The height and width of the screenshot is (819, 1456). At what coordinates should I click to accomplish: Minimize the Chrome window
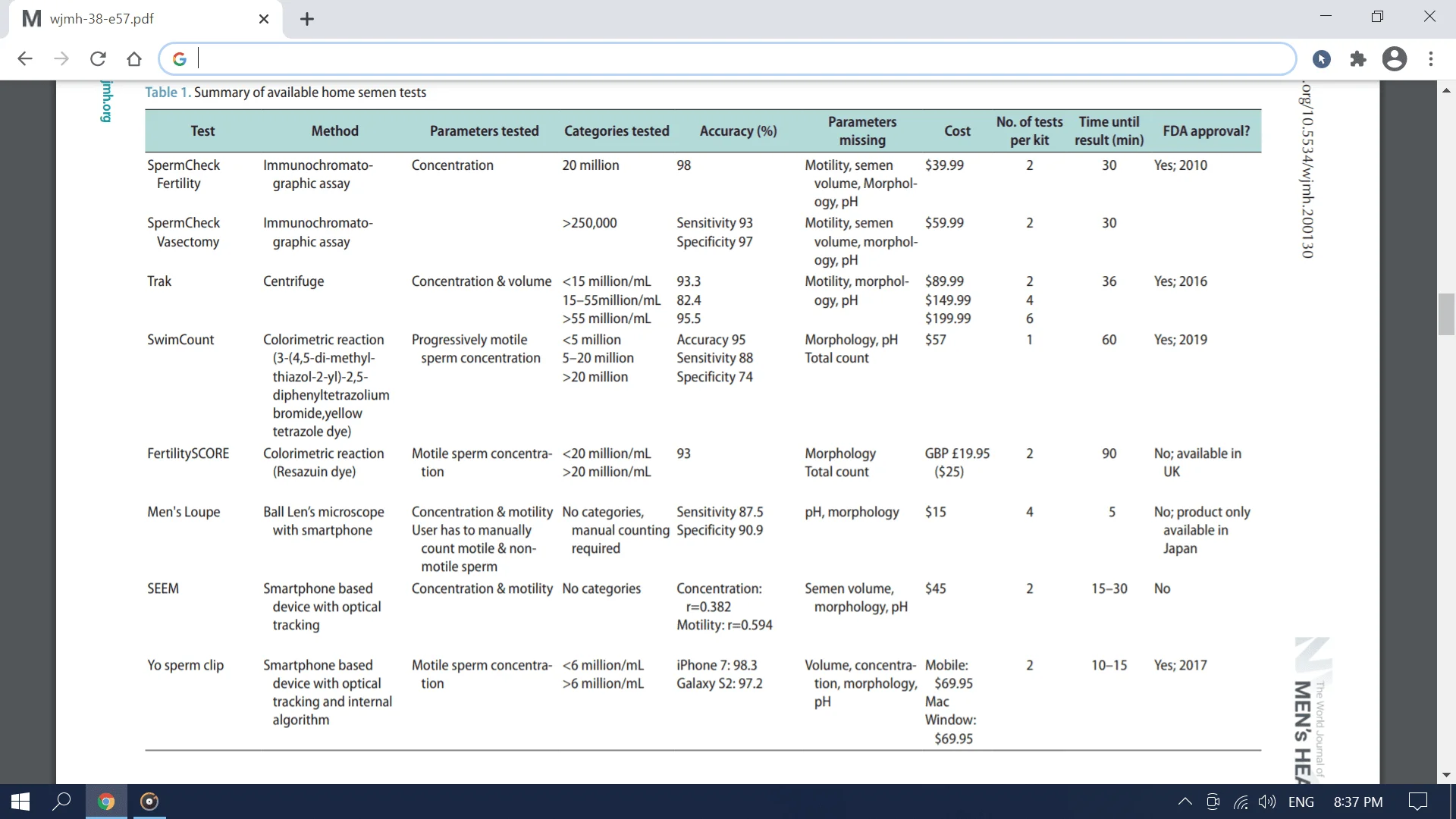(1326, 16)
